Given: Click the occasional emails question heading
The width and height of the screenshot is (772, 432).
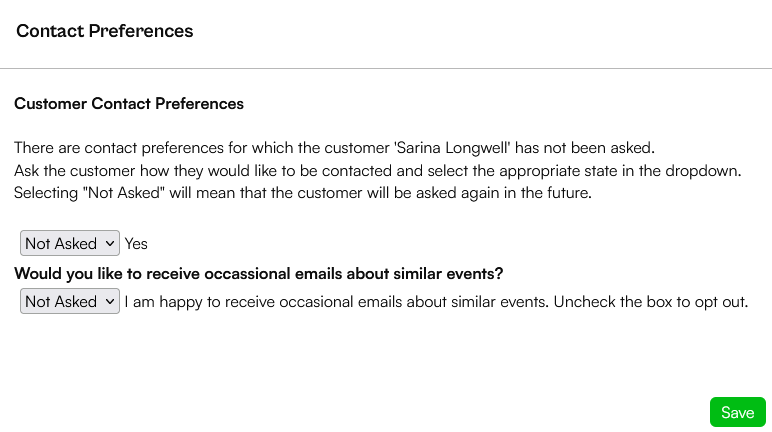Looking at the screenshot, I should pos(258,273).
